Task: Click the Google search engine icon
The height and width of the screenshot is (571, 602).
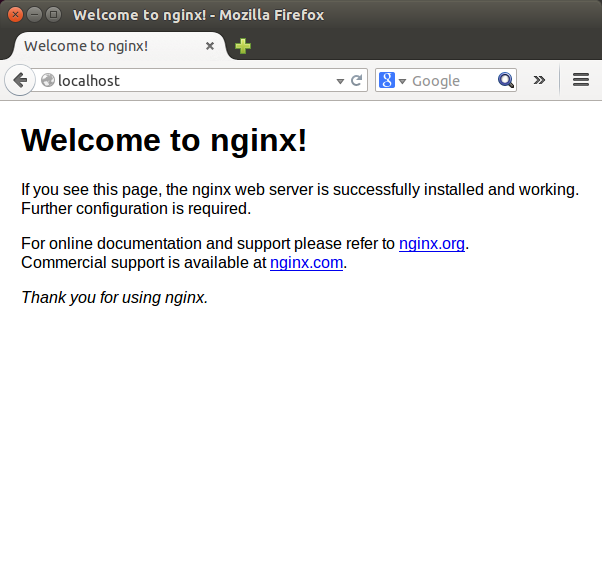Action: pos(387,80)
